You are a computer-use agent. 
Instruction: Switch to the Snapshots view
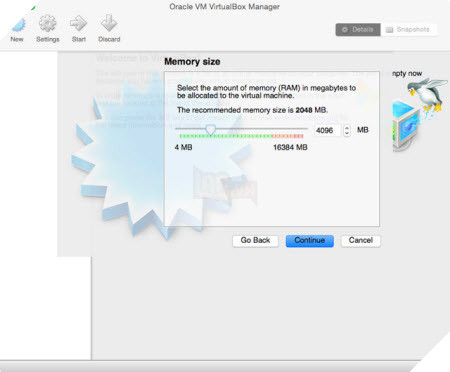(x=408, y=29)
